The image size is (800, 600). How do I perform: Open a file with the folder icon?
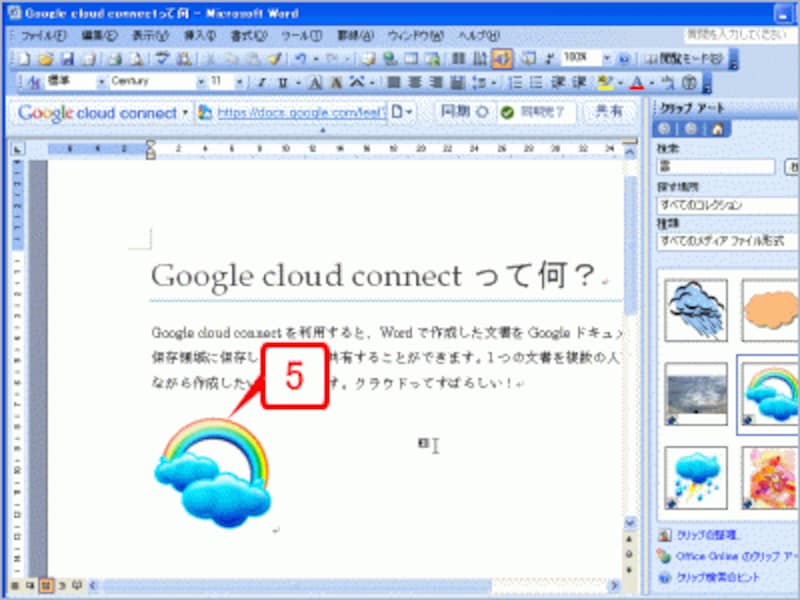click(x=45, y=59)
